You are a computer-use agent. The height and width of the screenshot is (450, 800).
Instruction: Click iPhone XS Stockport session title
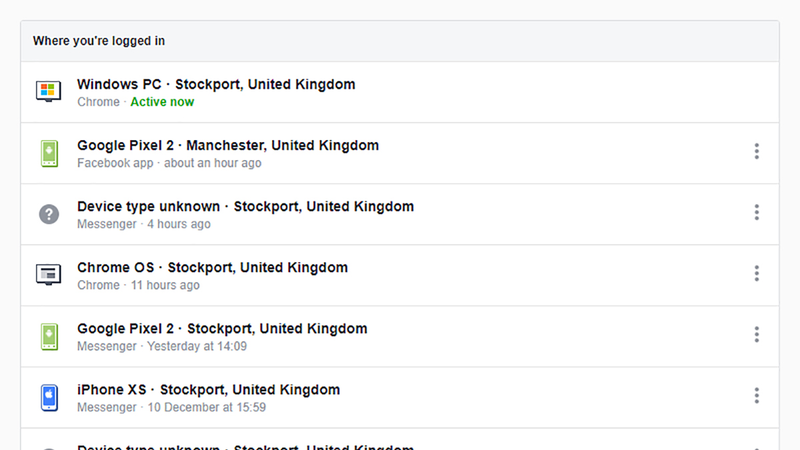click(209, 390)
